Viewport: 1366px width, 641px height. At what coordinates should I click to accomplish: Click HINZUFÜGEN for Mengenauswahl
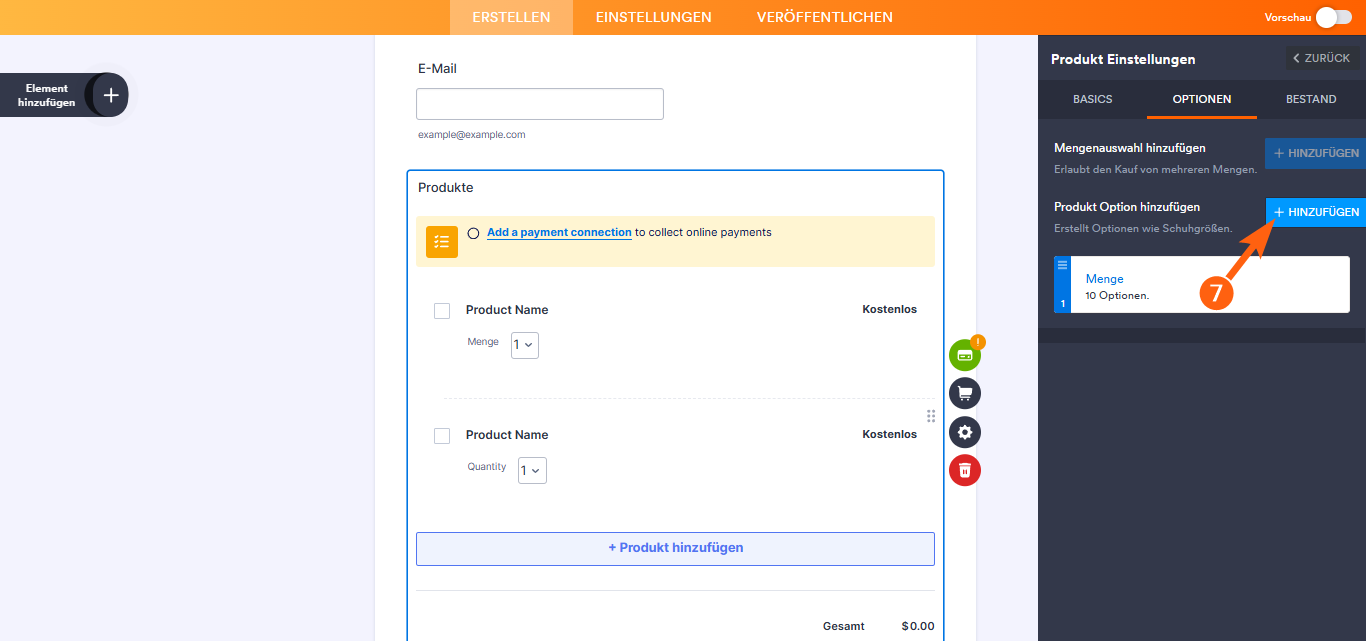(1316, 153)
